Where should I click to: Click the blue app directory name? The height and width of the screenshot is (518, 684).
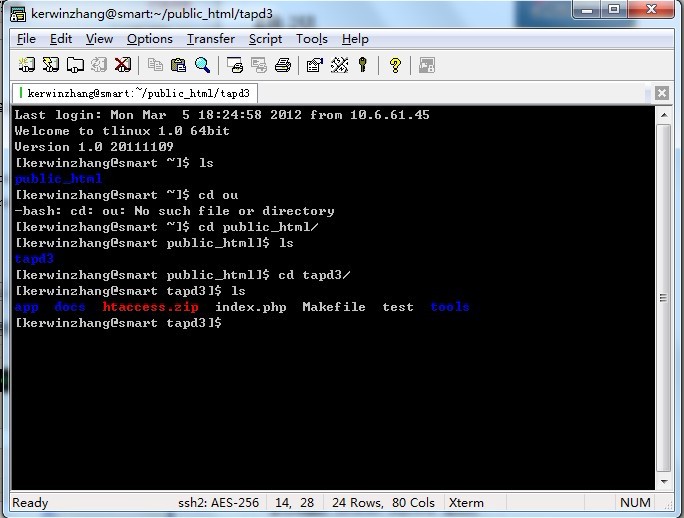click(x=27, y=307)
